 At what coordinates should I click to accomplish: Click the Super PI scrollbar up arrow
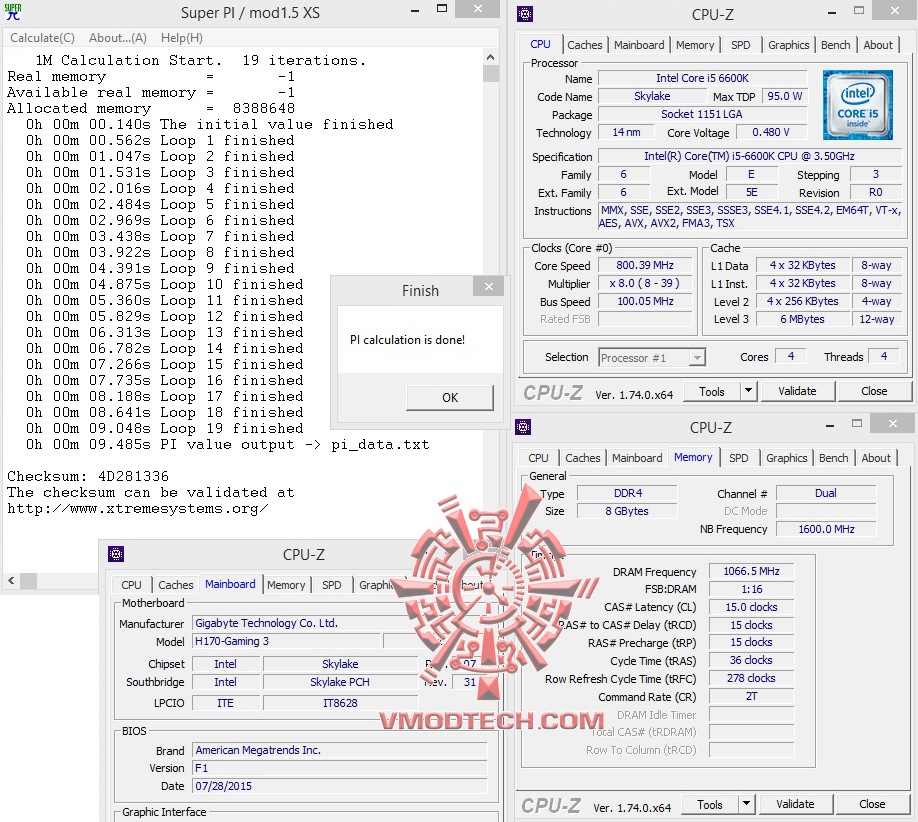click(491, 57)
